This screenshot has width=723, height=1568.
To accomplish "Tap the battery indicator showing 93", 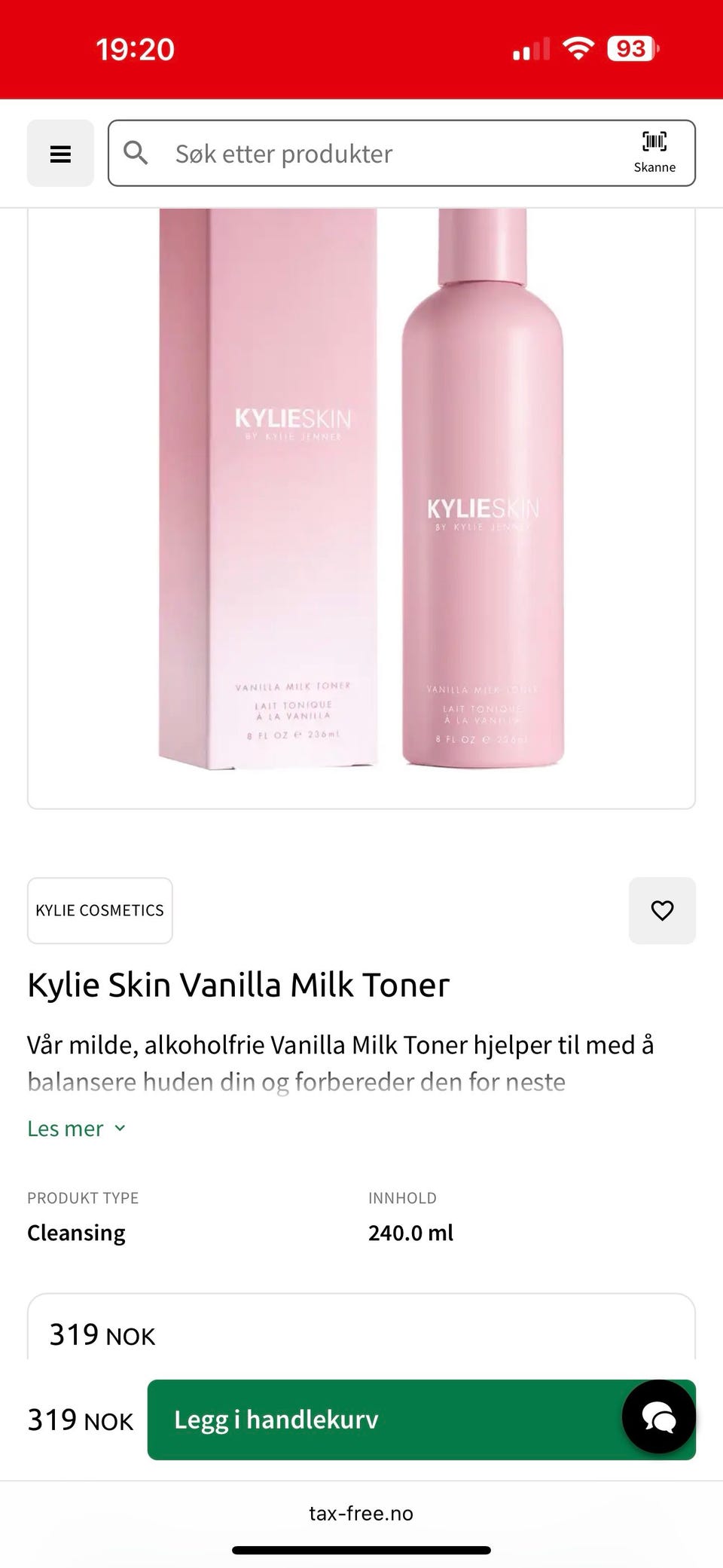I will coord(633,49).
